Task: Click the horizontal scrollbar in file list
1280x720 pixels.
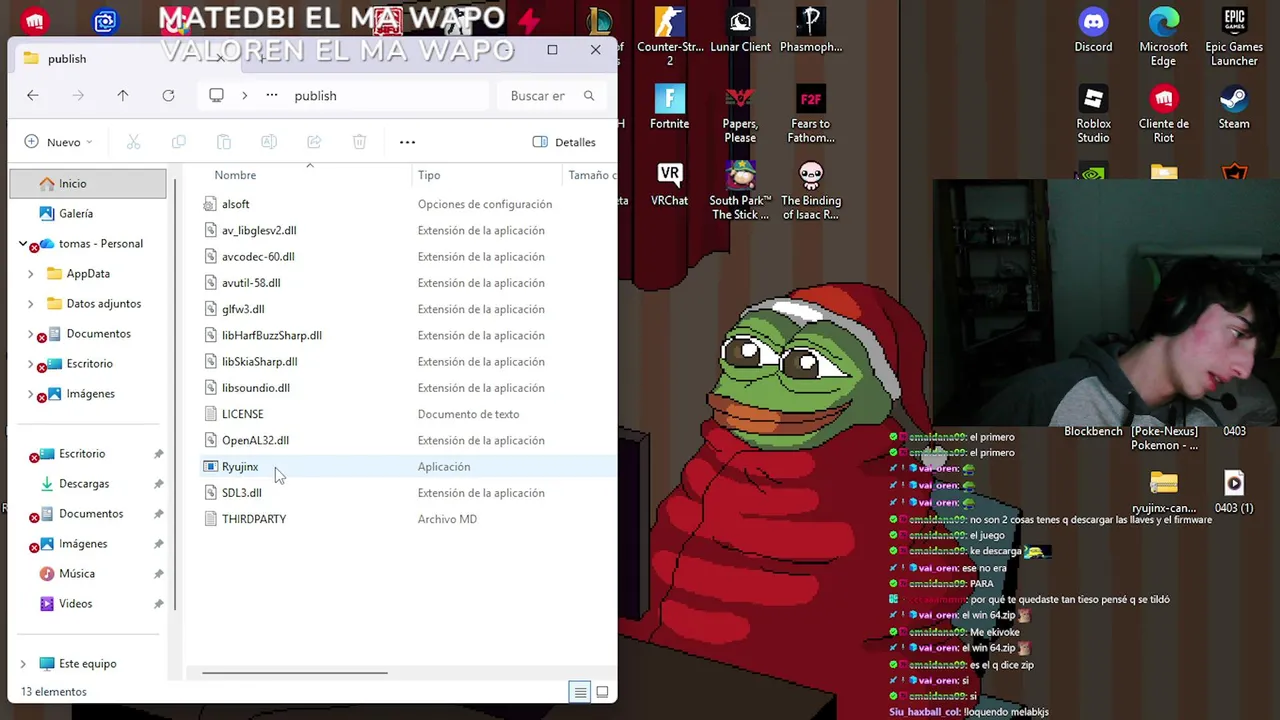Action: pos(294,673)
